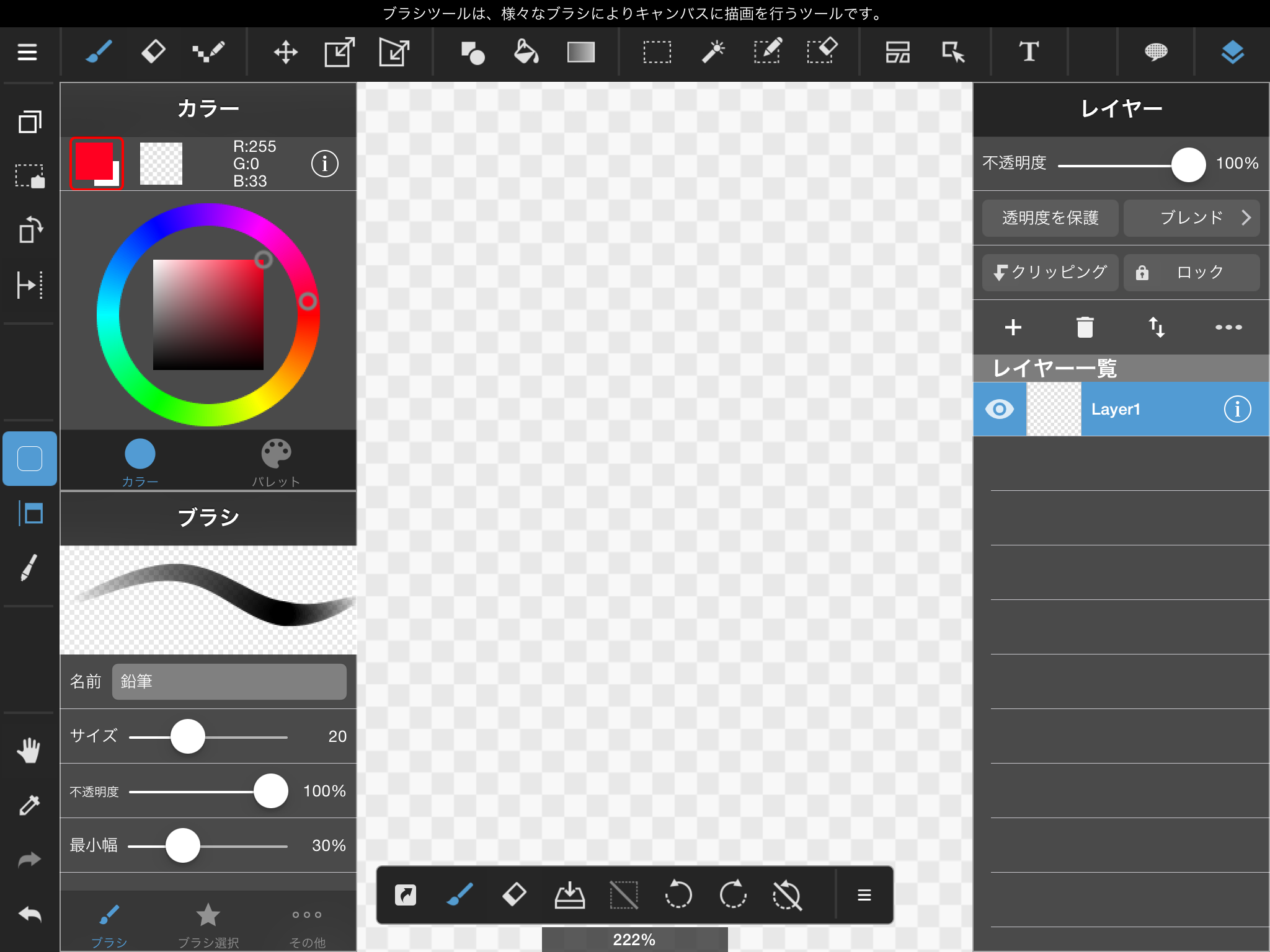Select the Magic wand selection tool
Image resolution: width=1270 pixels, height=952 pixels.
(714, 52)
